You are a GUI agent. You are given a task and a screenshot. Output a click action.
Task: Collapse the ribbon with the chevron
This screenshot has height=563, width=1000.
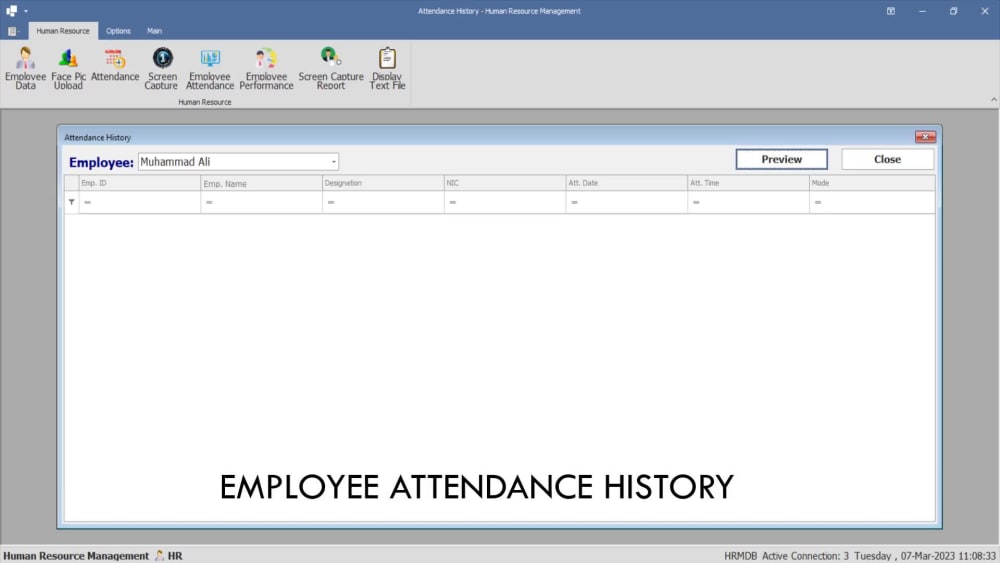(x=994, y=99)
